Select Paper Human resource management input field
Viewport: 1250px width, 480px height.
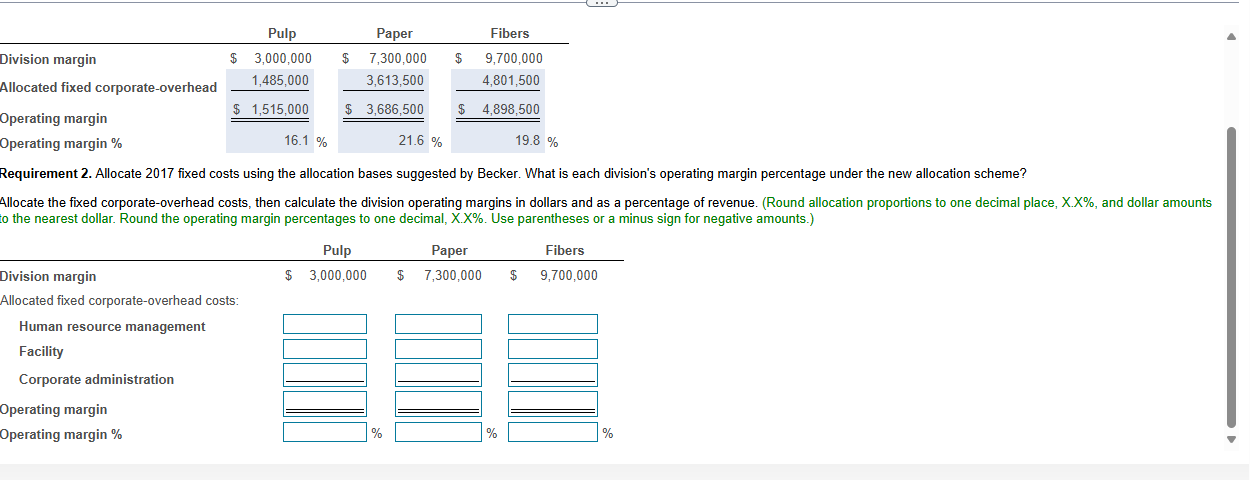click(438, 324)
